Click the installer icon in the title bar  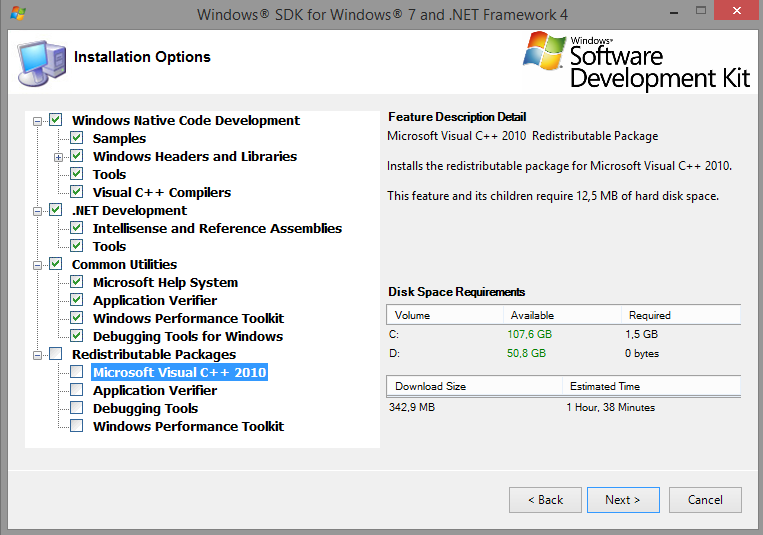[18, 15]
